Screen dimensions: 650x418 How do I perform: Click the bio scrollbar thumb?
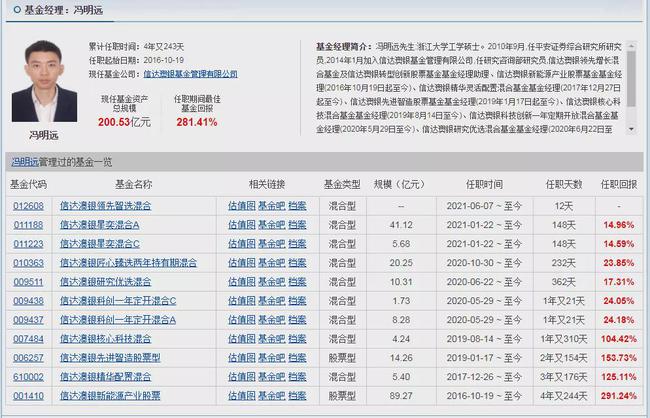point(631,78)
